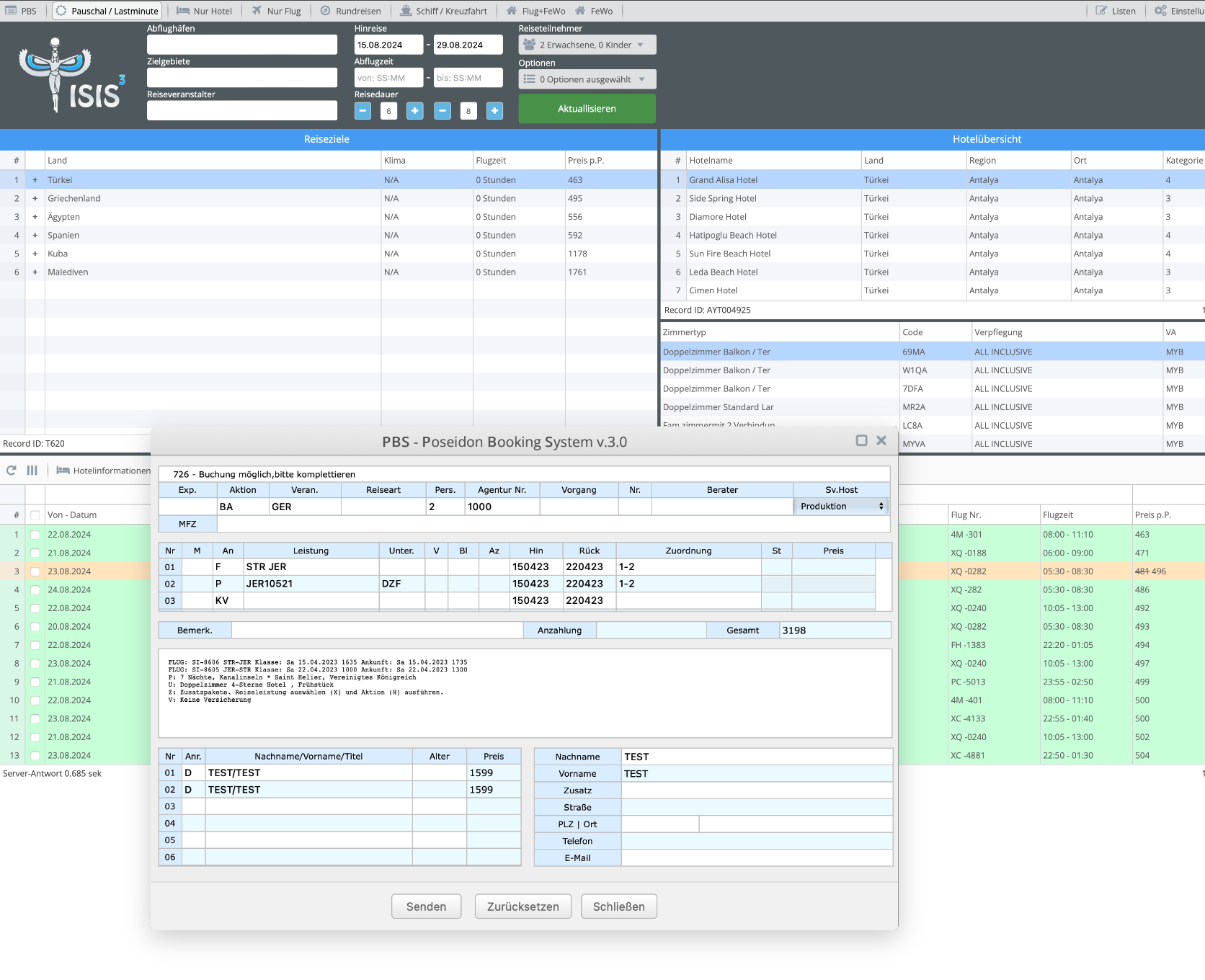Maximize the PBS booking dialog
The width and height of the screenshot is (1205, 980).
[861, 440]
